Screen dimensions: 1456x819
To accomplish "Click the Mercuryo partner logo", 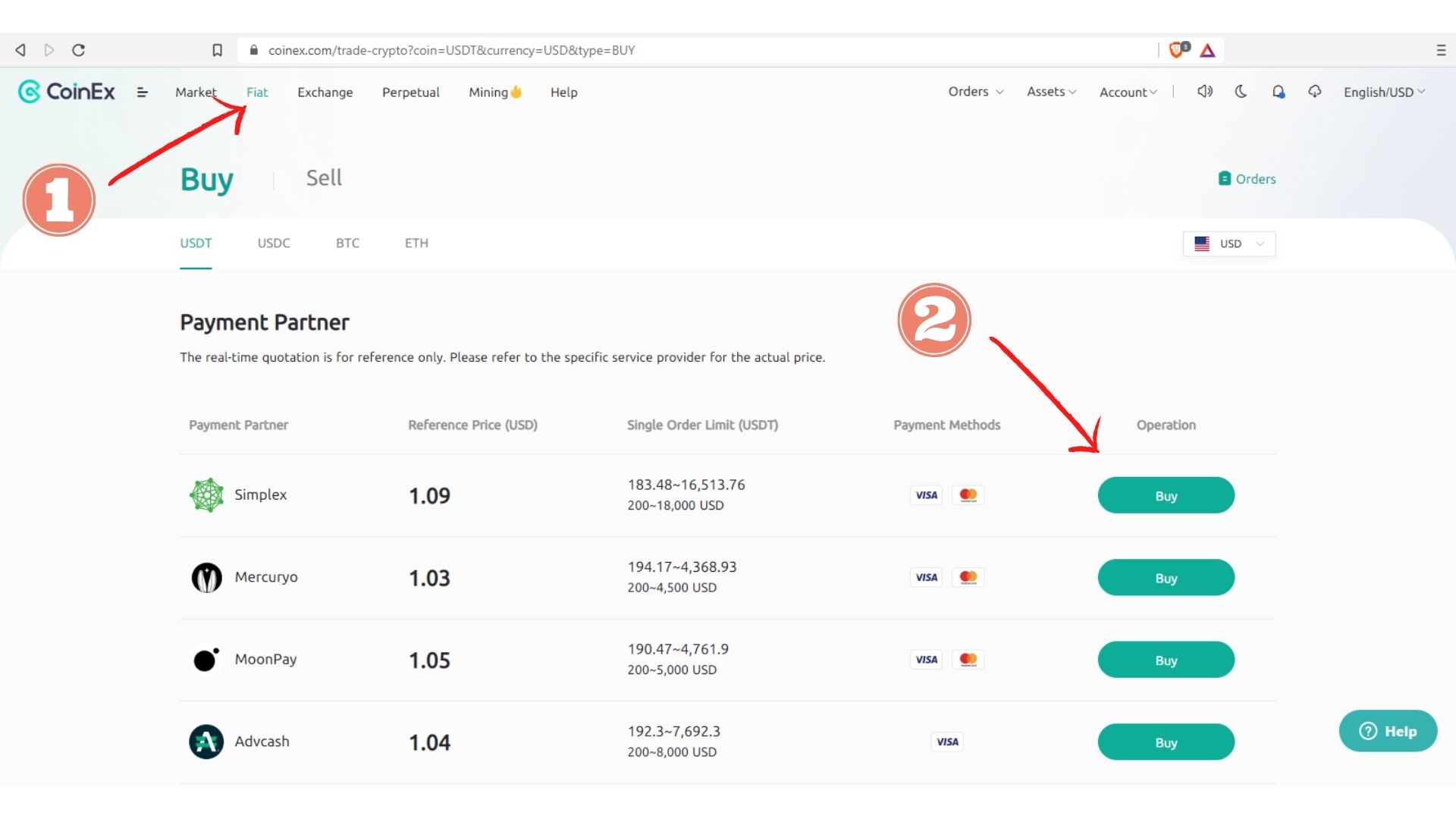I will [206, 578].
